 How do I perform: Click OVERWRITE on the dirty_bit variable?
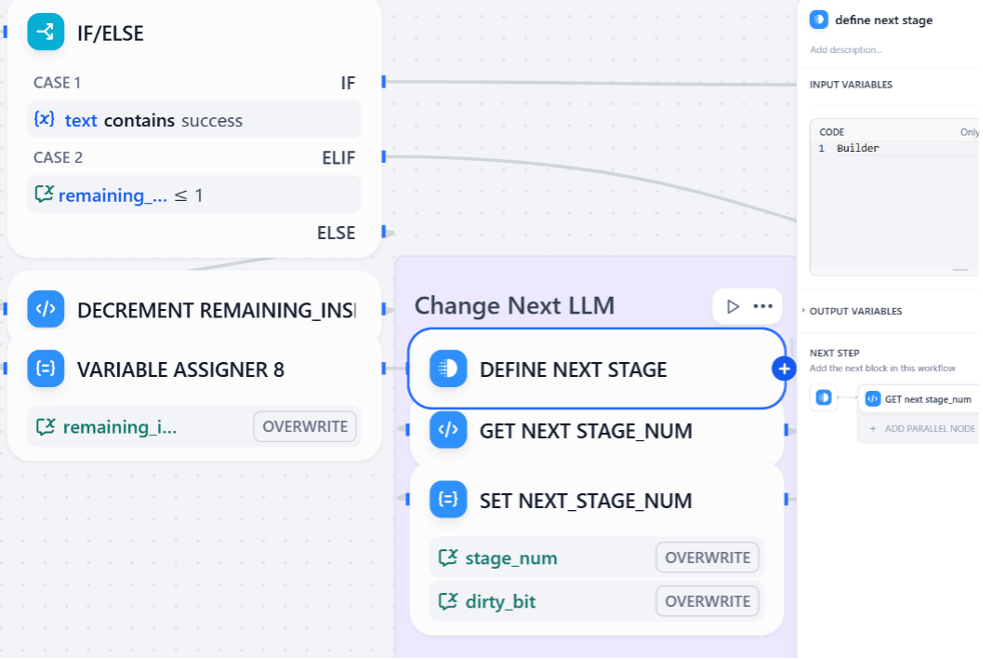click(x=707, y=601)
